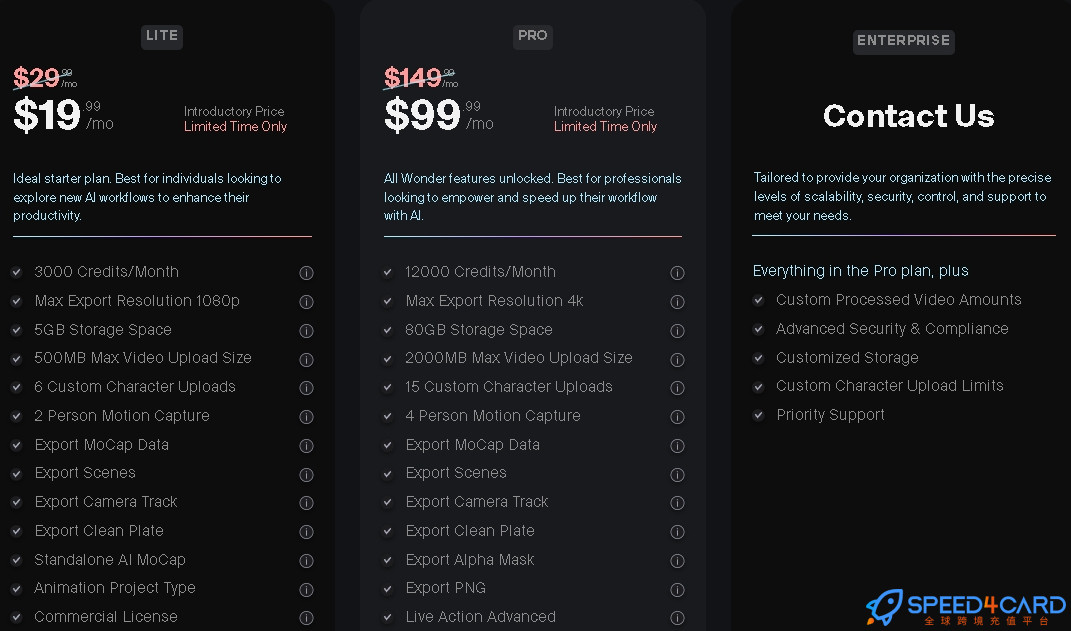Click the Speed4Card rocket logo
The height and width of the screenshot is (631, 1071).
pos(885,606)
